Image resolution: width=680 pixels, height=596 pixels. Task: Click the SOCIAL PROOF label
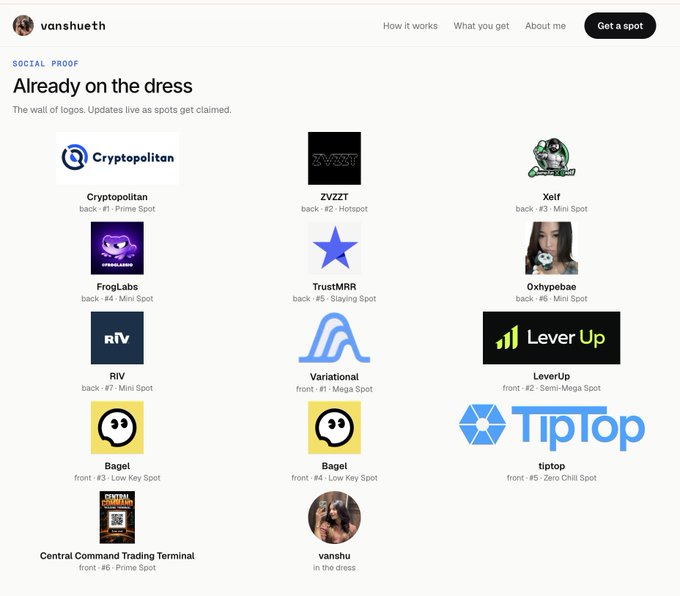pos(46,64)
